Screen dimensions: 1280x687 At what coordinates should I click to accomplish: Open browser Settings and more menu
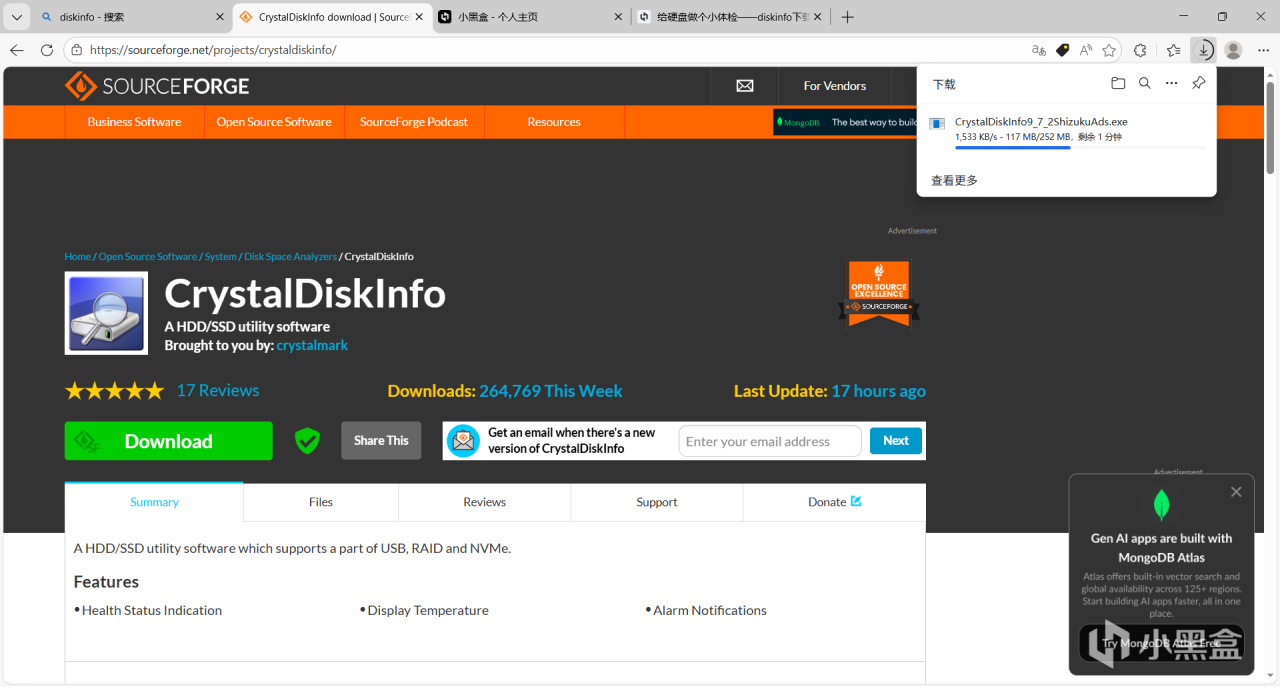point(1262,50)
